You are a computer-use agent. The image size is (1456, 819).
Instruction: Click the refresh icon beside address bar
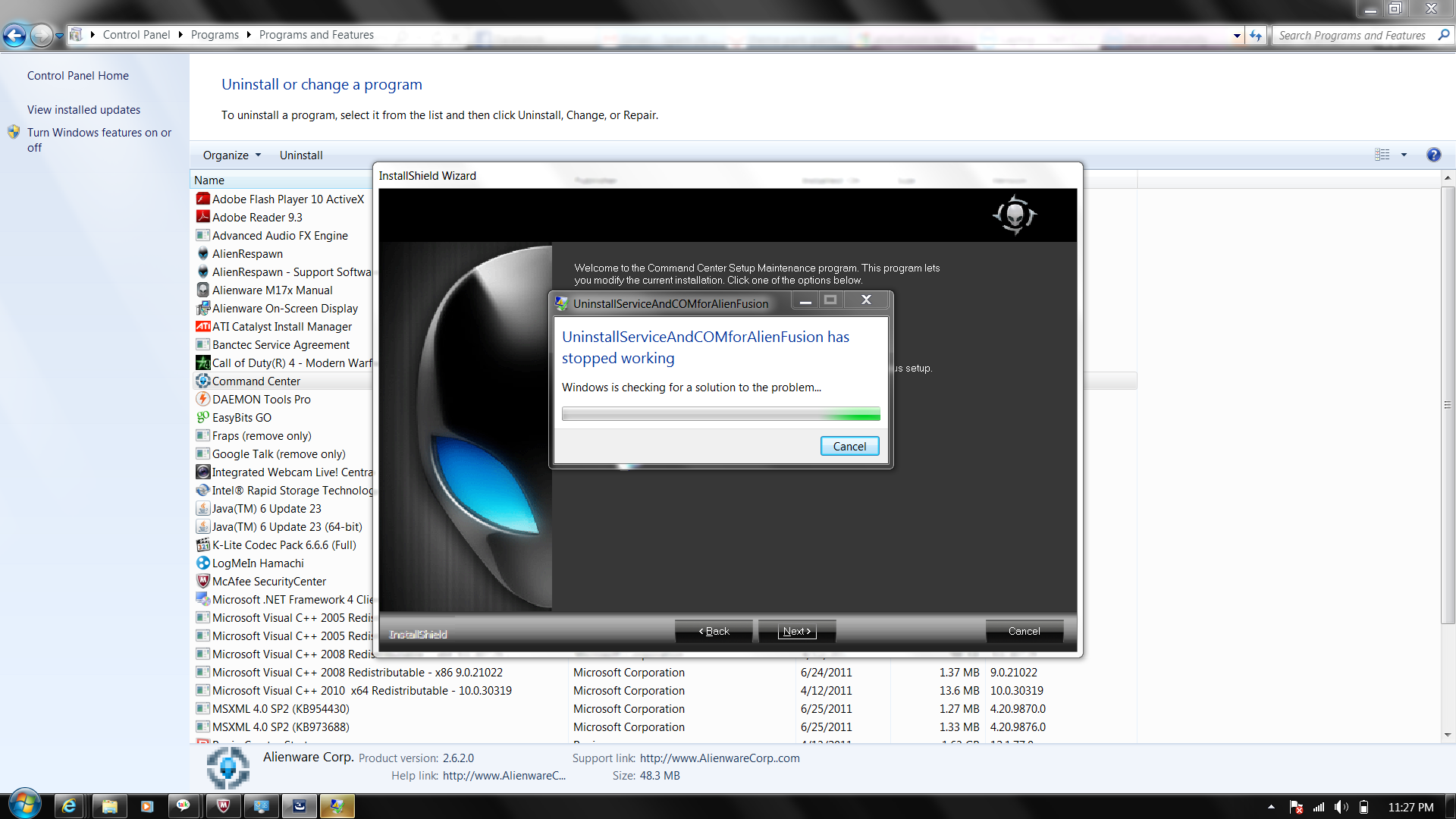tap(1257, 35)
